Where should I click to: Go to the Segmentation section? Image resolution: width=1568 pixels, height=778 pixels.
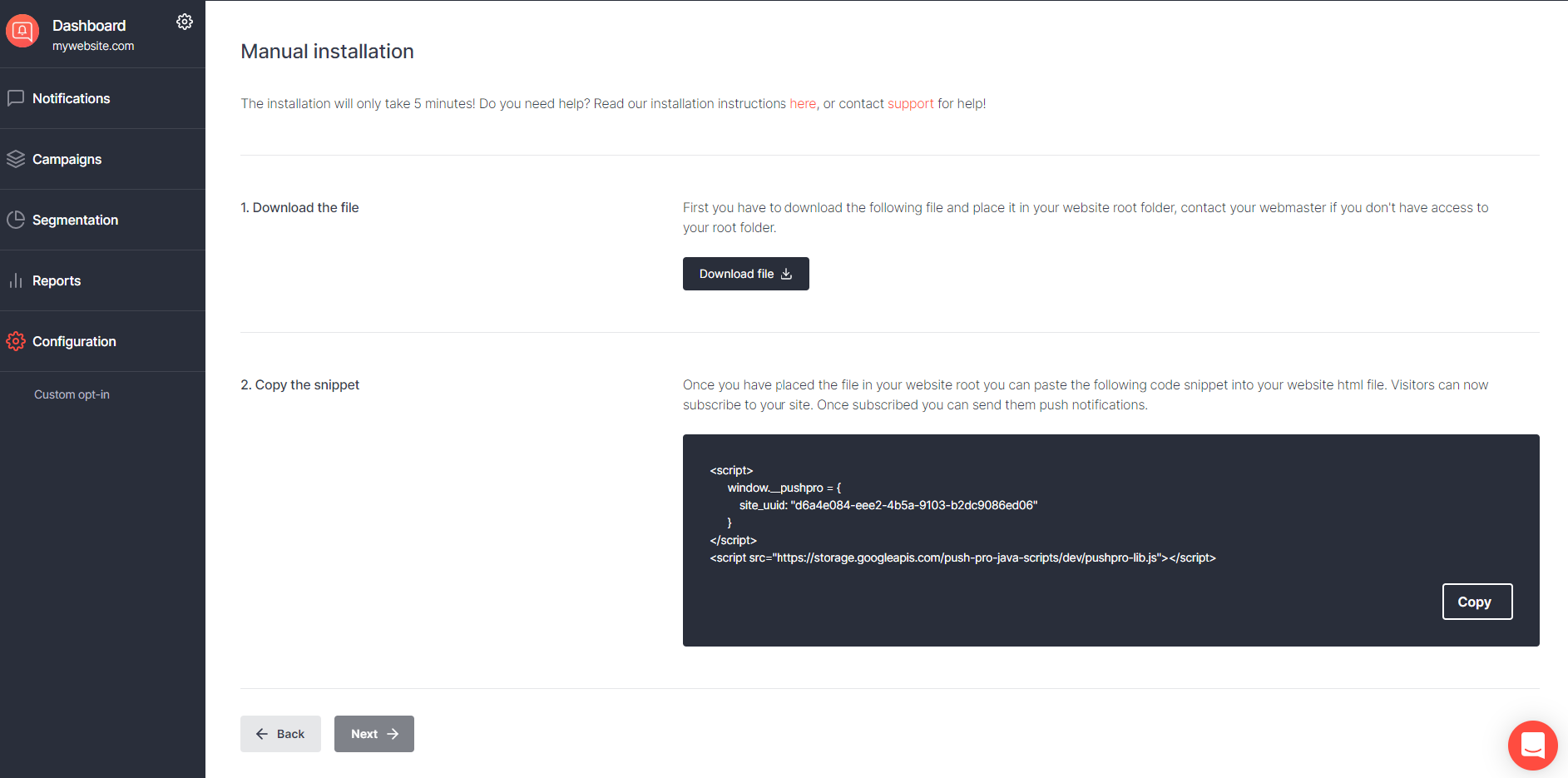click(102, 220)
